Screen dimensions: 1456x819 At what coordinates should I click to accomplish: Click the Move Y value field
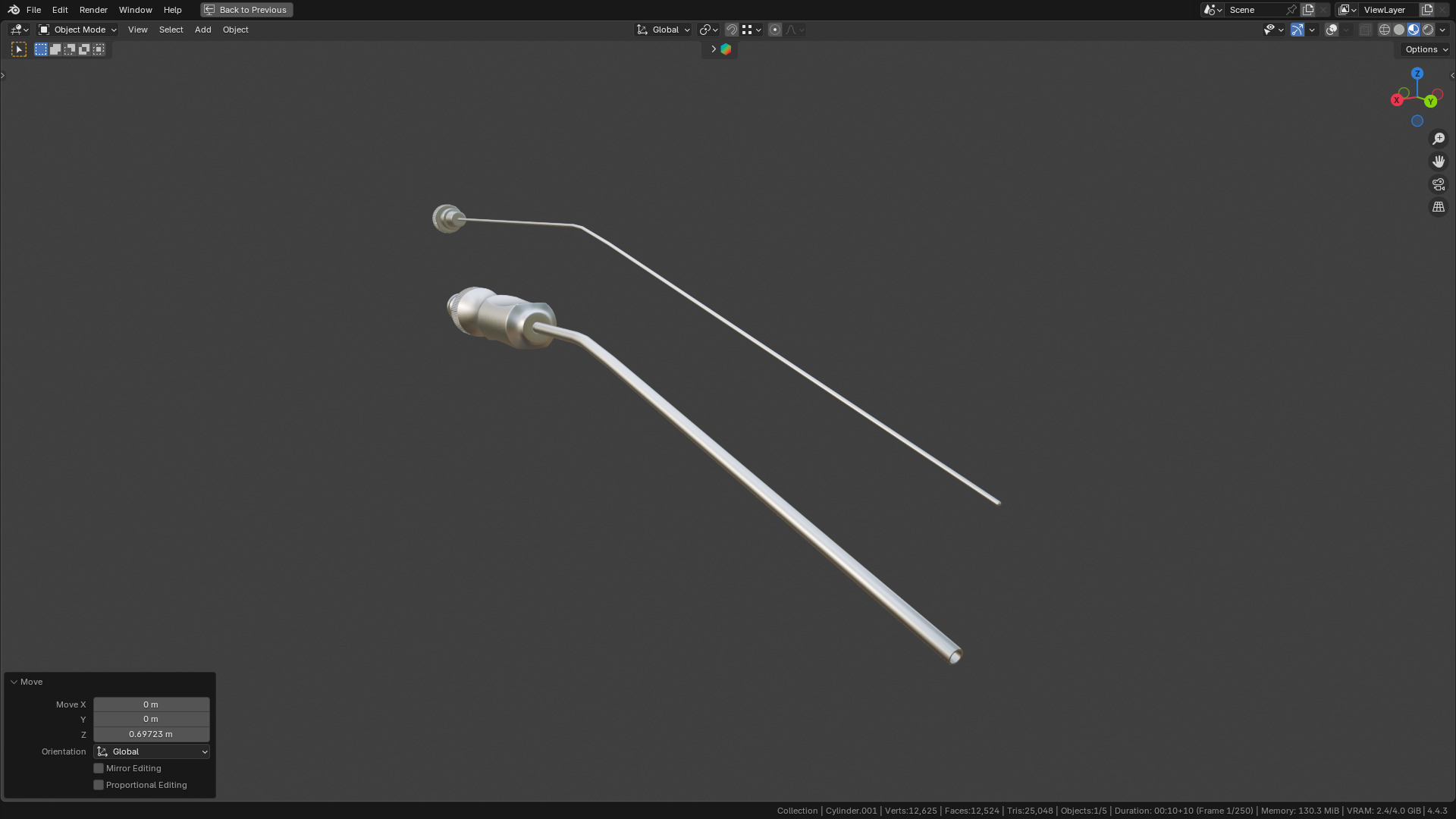[151, 719]
